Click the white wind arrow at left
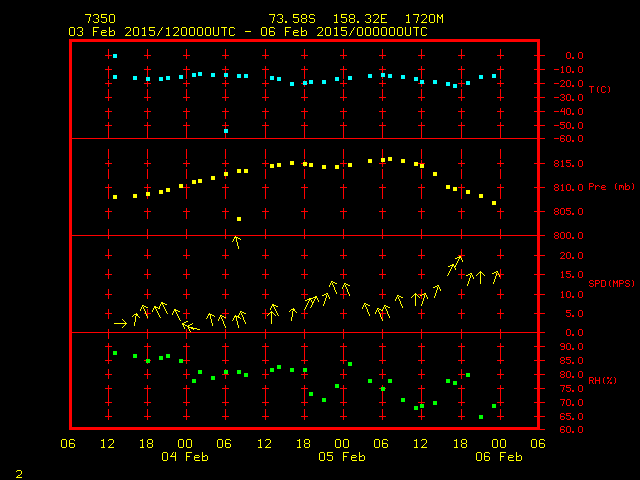Screen dimensions: 640x480 click(120, 323)
